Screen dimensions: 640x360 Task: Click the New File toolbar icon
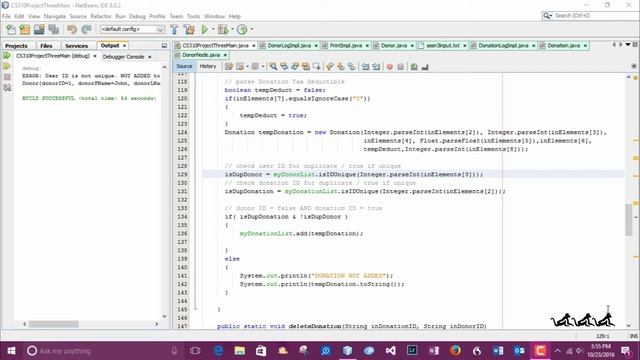(x=11, y=29)
